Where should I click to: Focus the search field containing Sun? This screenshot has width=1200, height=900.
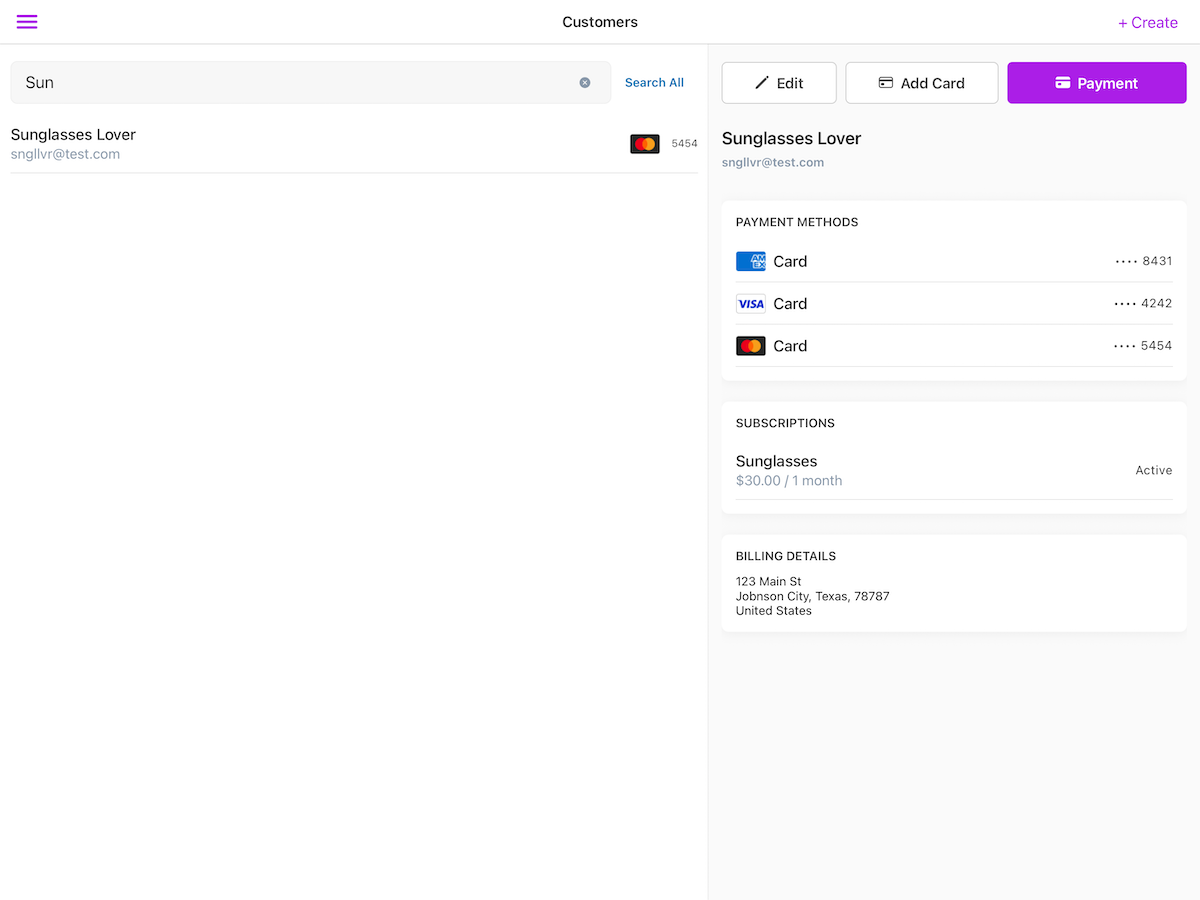300,83
